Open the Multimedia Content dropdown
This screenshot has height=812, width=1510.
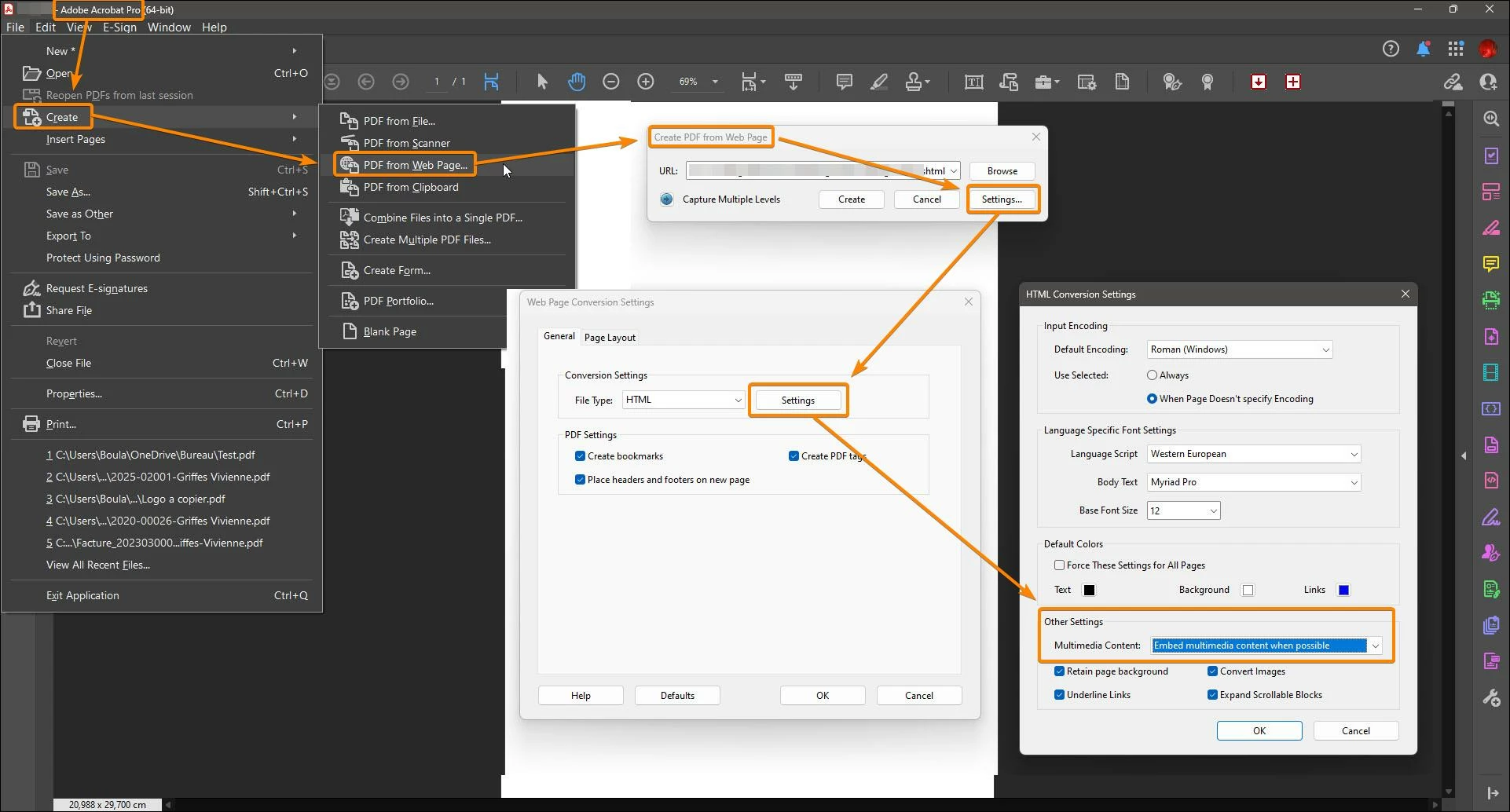[1266, 646]
